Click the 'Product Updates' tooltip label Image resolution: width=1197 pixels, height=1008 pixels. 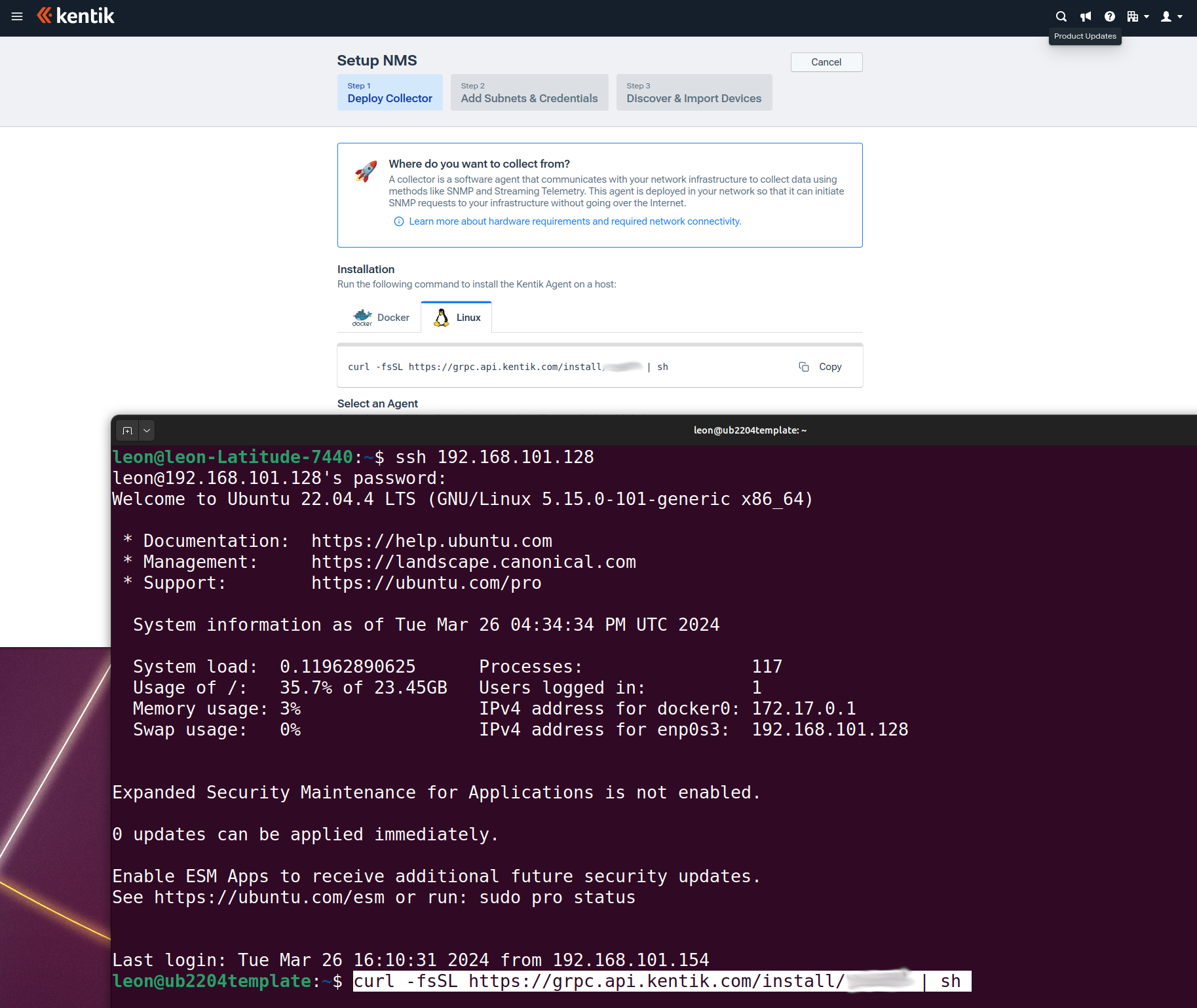pyautogui.click(x=1085, y=37)
